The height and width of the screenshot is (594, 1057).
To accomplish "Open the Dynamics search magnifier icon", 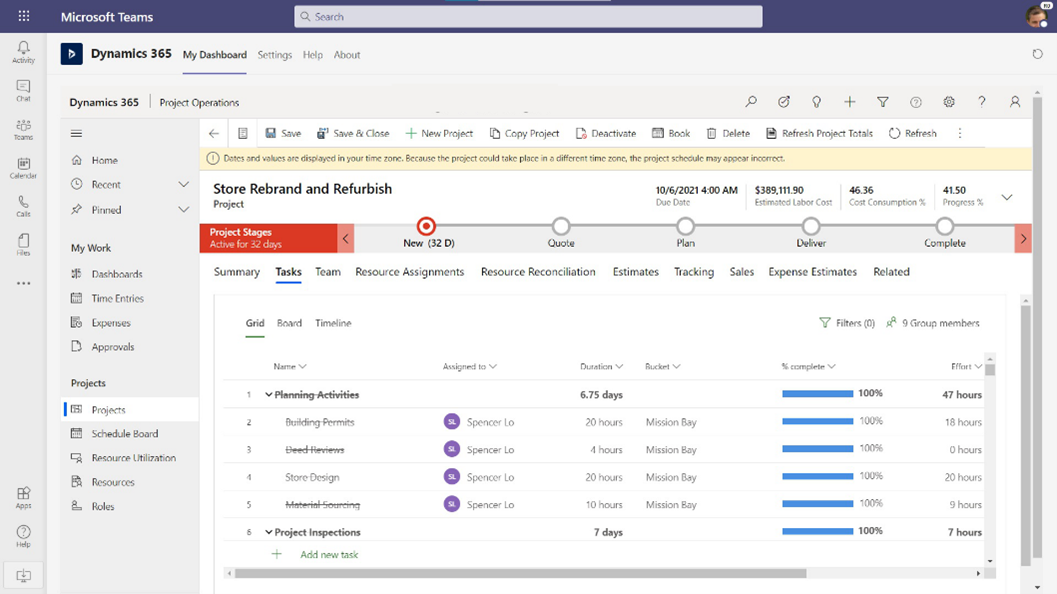I will tap(751, 102).
